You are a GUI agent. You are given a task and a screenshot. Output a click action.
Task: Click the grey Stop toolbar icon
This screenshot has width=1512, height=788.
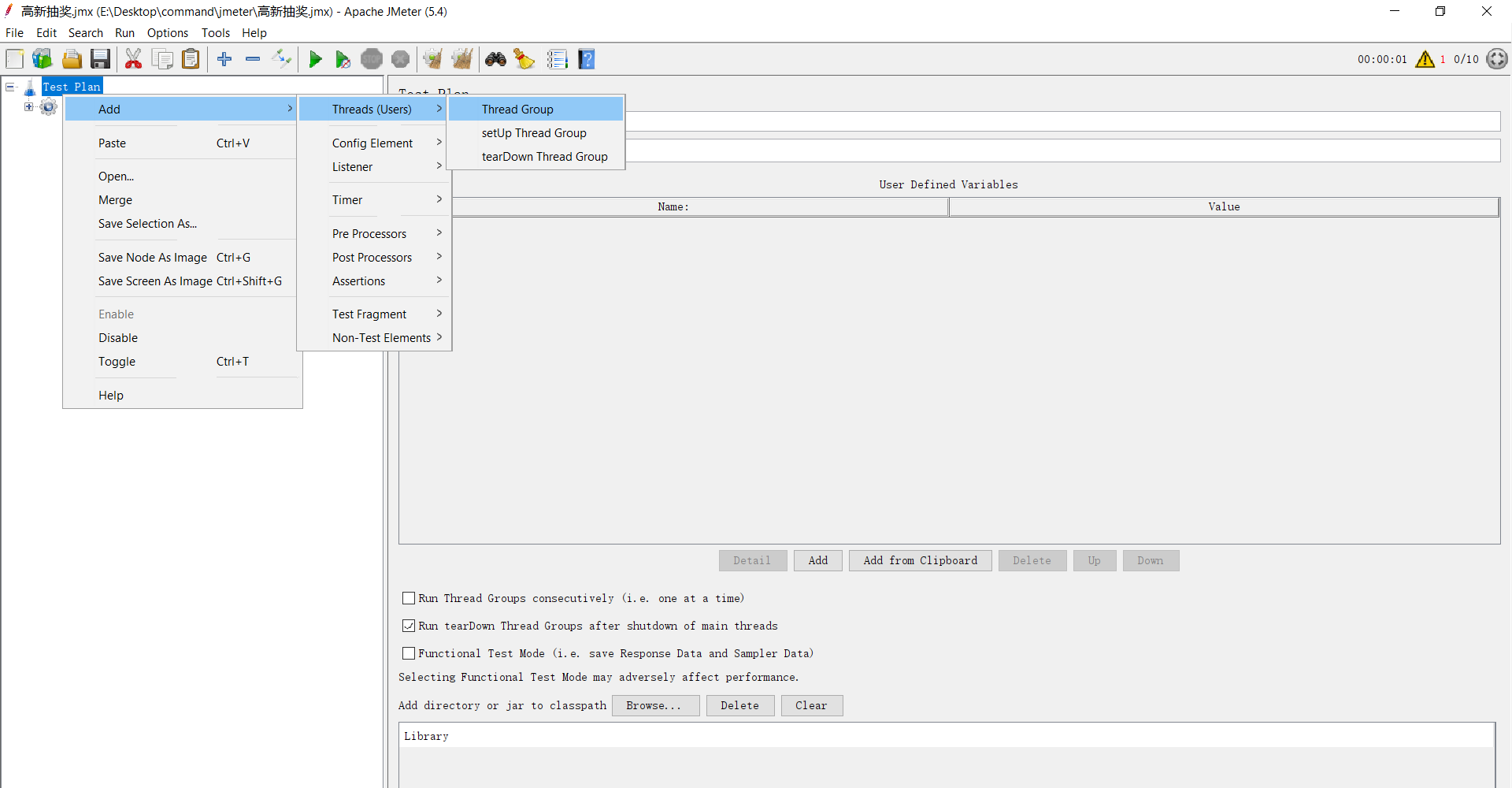pyautogui.click(x=372, y=59)
